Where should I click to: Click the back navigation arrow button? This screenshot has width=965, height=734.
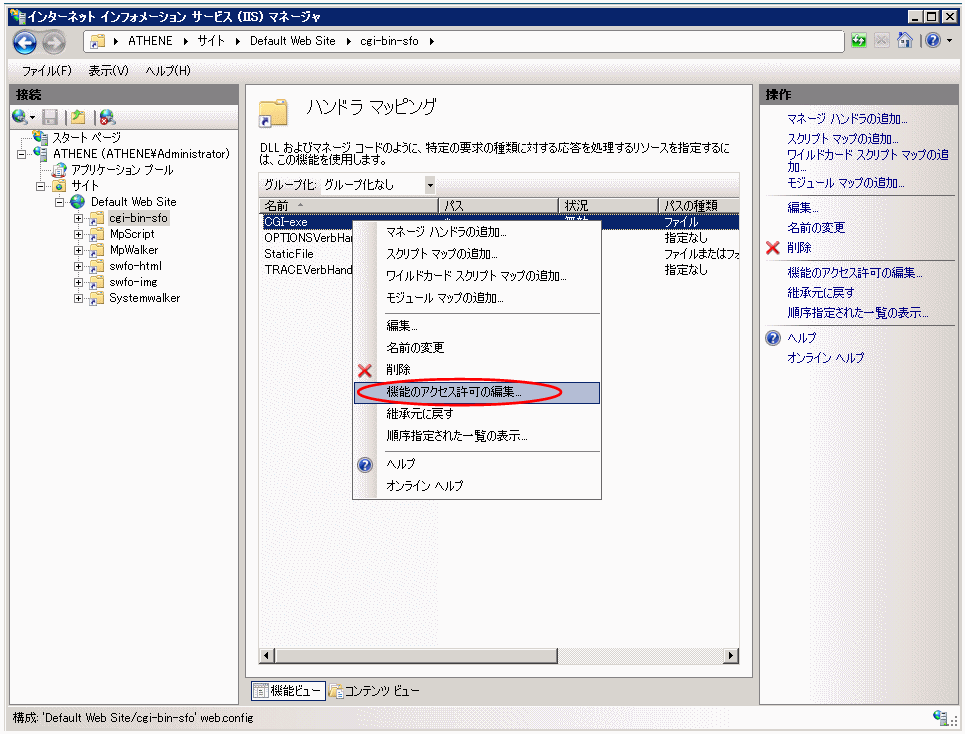(x=25, y=42)
